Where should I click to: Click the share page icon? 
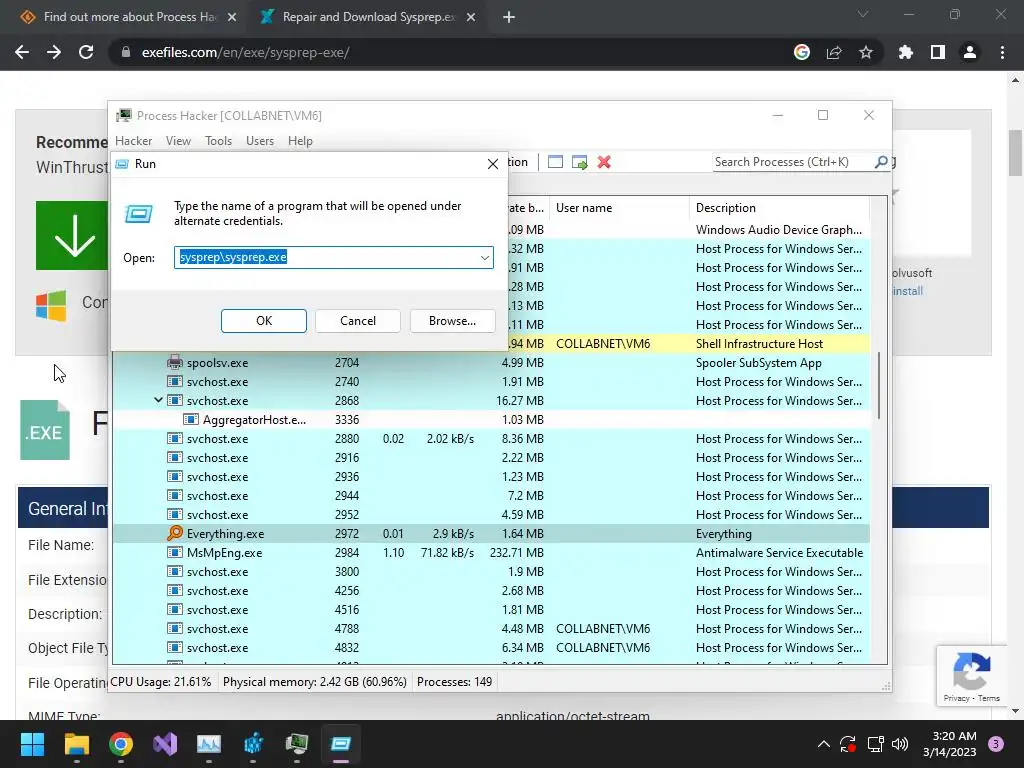pos(834,52)
